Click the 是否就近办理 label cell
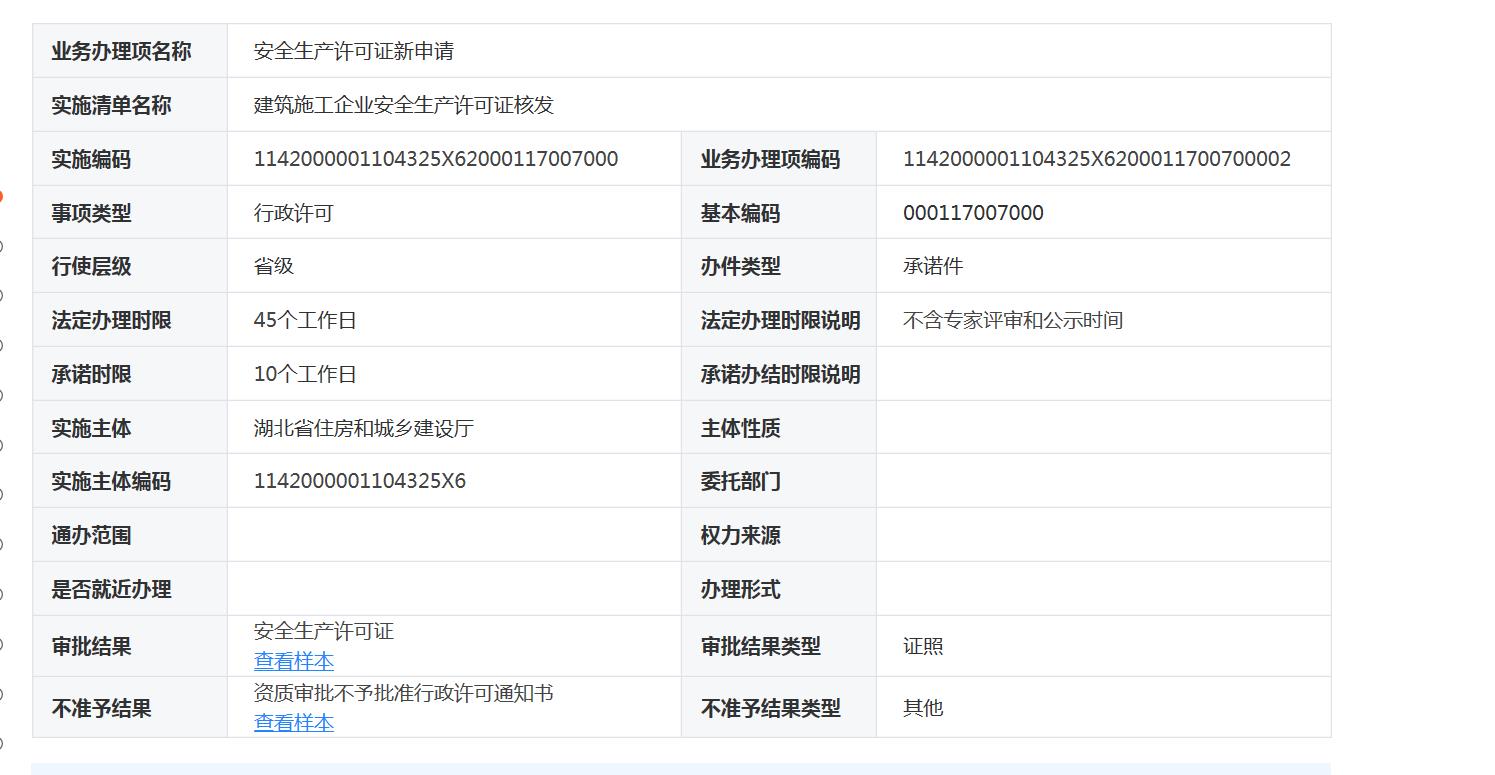The height and width of the screenshot is (775, 1495). point(130,589)
